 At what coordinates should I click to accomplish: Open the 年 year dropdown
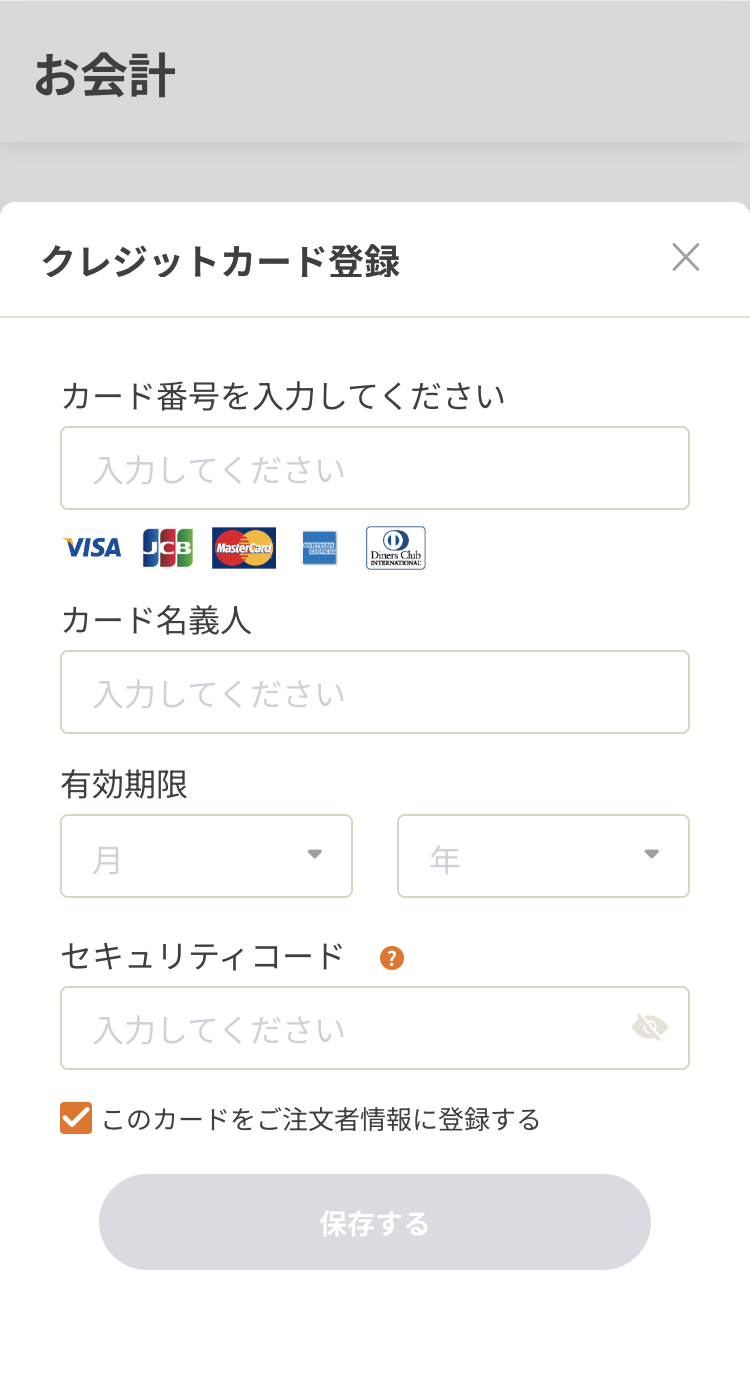543,856
